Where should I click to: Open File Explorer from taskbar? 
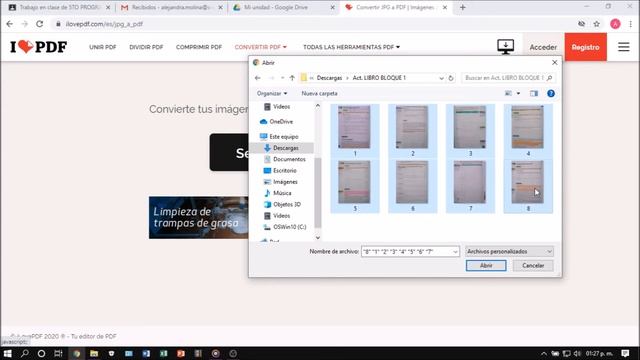click(94, 353)
